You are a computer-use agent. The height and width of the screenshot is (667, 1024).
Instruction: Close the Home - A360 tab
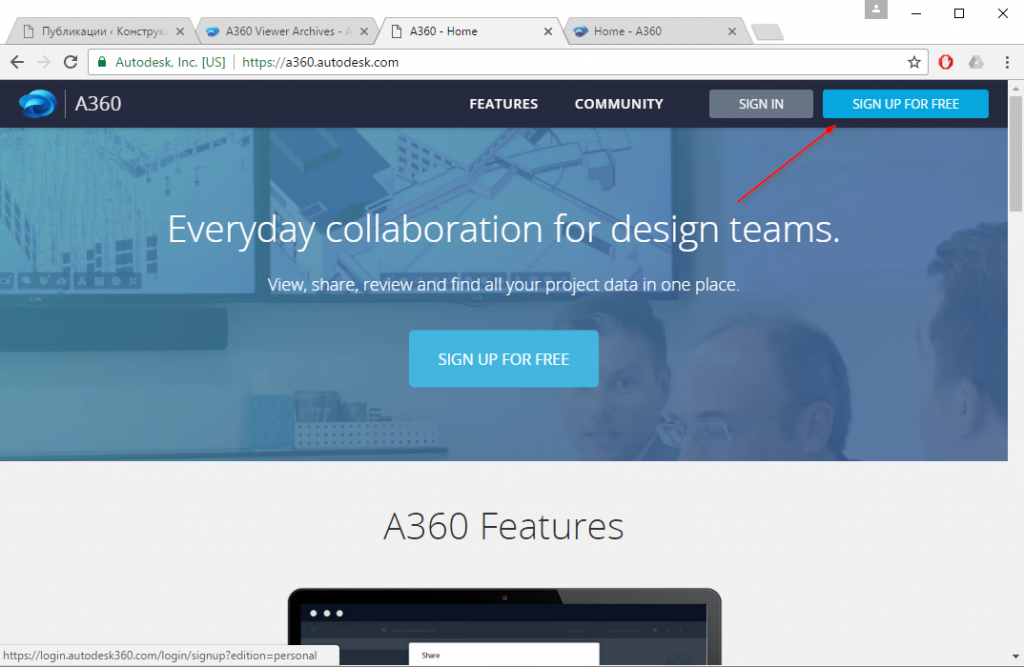pos(732,31)
